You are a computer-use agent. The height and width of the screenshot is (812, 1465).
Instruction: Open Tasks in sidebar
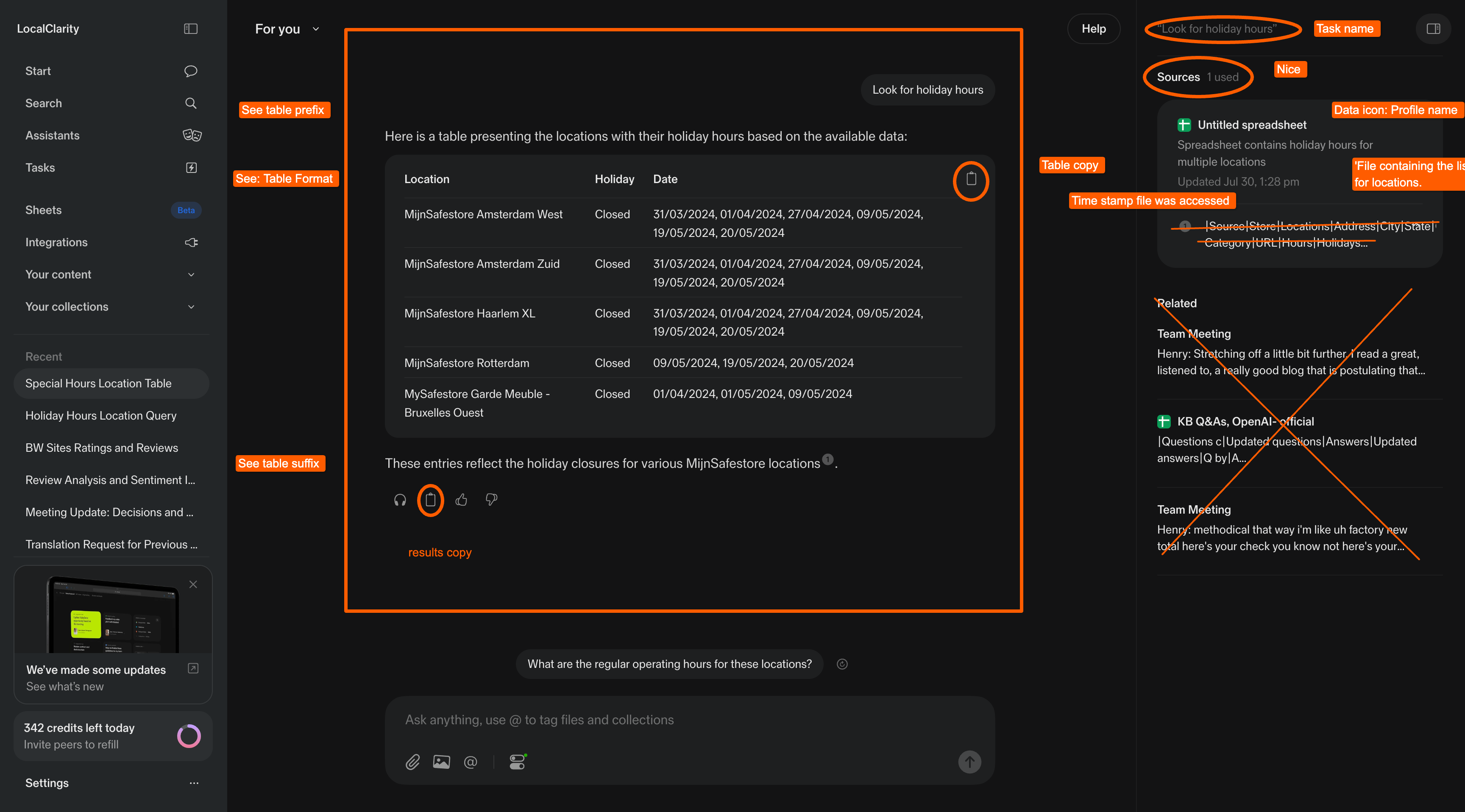point(40,168)
